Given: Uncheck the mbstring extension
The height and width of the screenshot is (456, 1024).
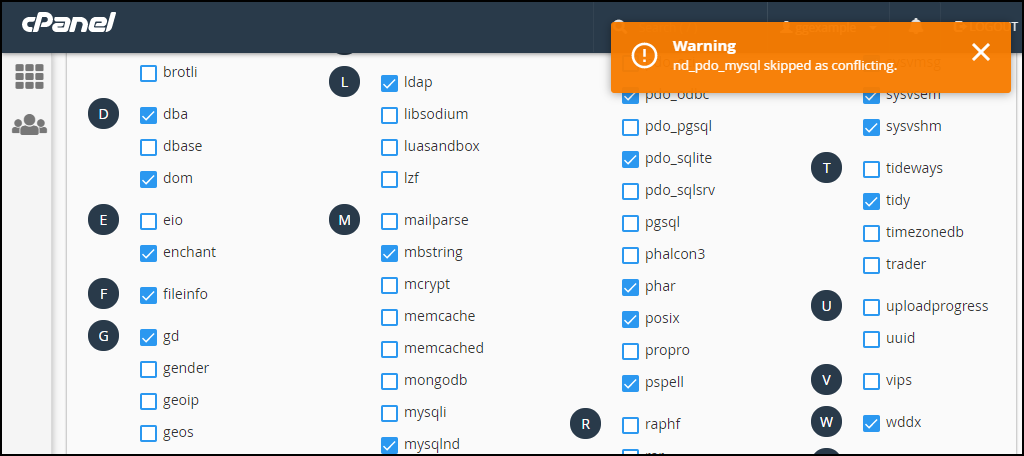Looking at the screenshot, I should (389, 253).
